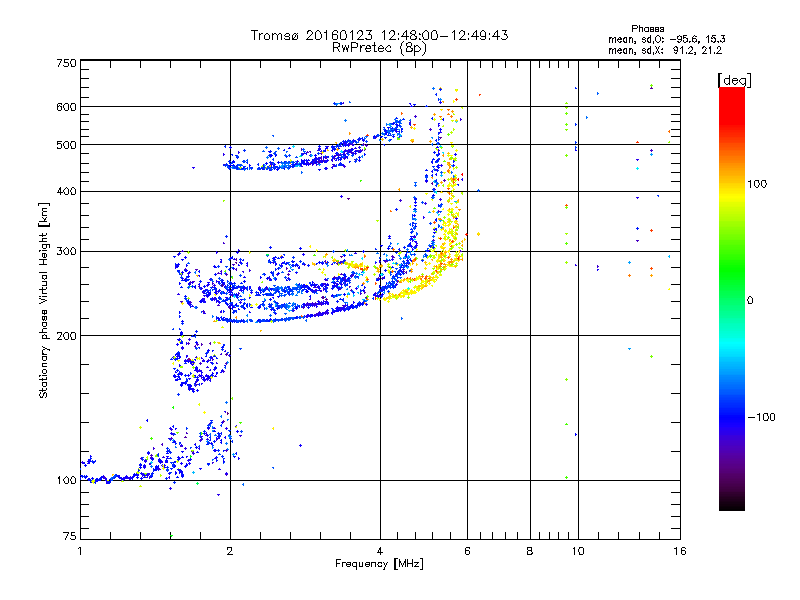Click the y-axis label 'Stationary phase Virtual Height [km]'
Image resolution: width=800 pixels, height=600 pixels.
(44, 300)
